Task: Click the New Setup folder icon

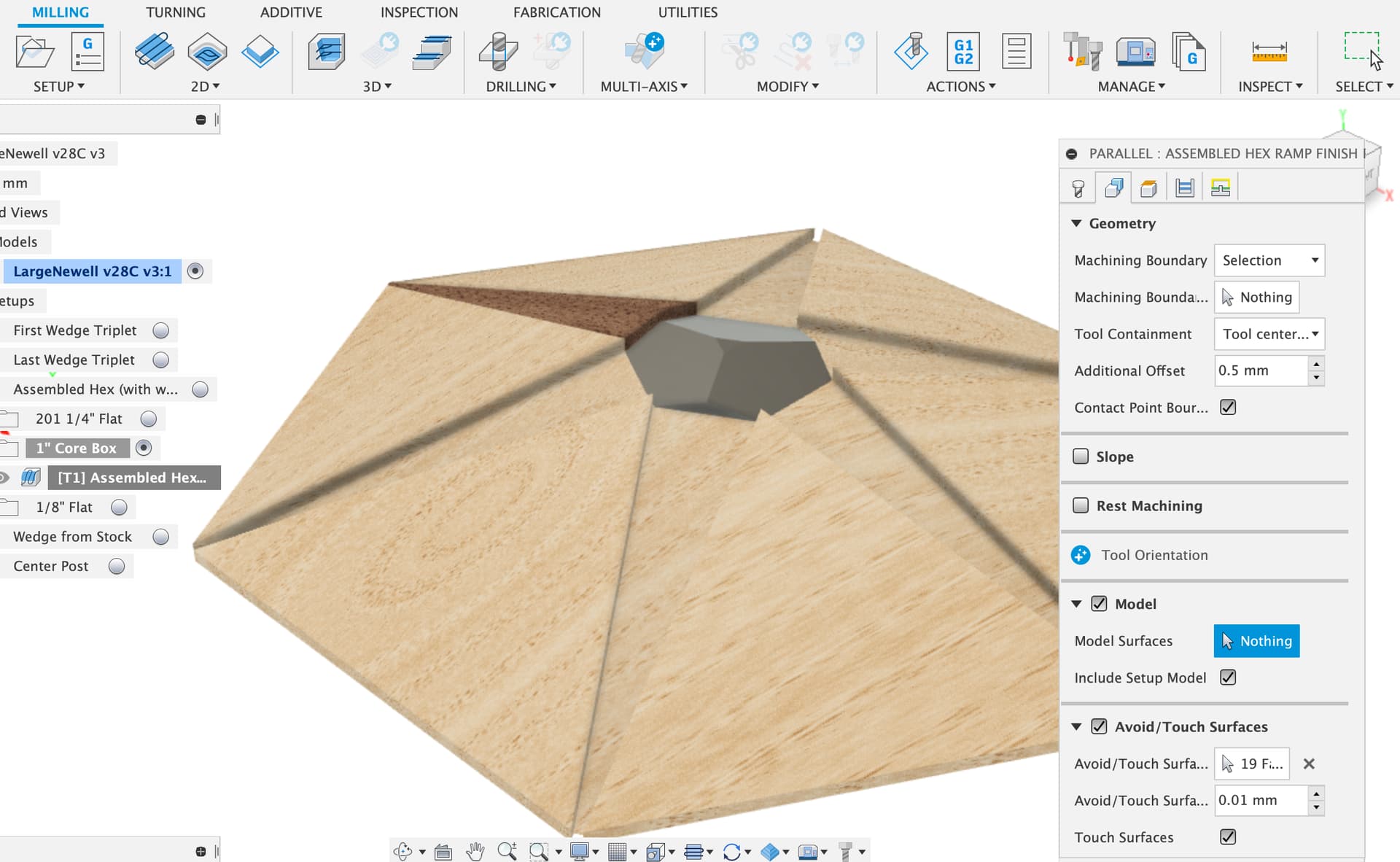Action: [x=34, y=51]
